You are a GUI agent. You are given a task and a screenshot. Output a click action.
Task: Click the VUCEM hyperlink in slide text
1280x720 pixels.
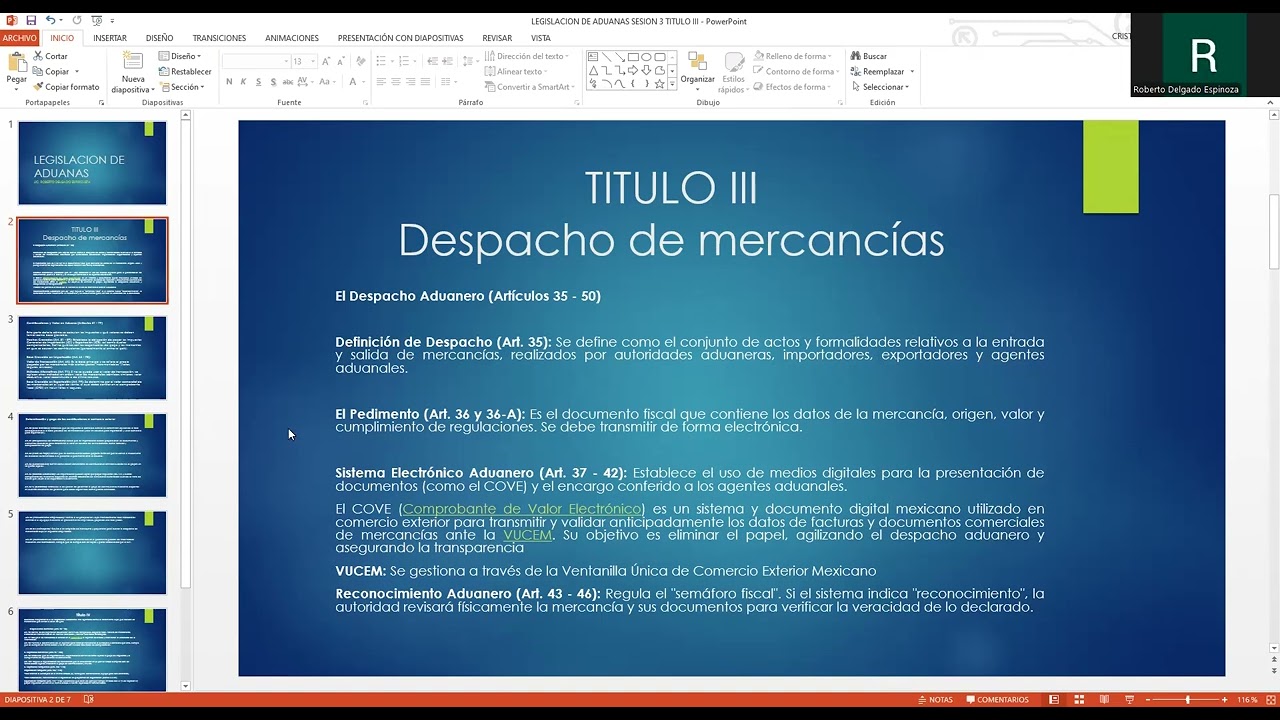528,535
